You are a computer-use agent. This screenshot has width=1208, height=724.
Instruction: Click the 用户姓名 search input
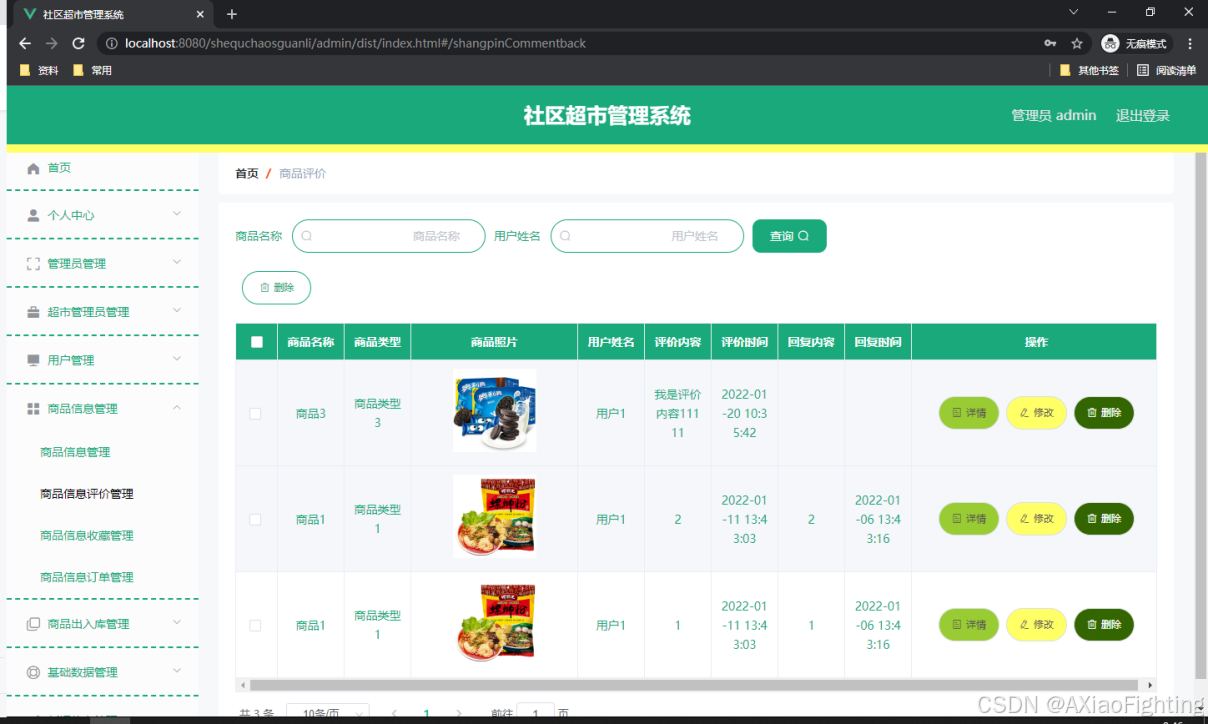pos(647,236)
